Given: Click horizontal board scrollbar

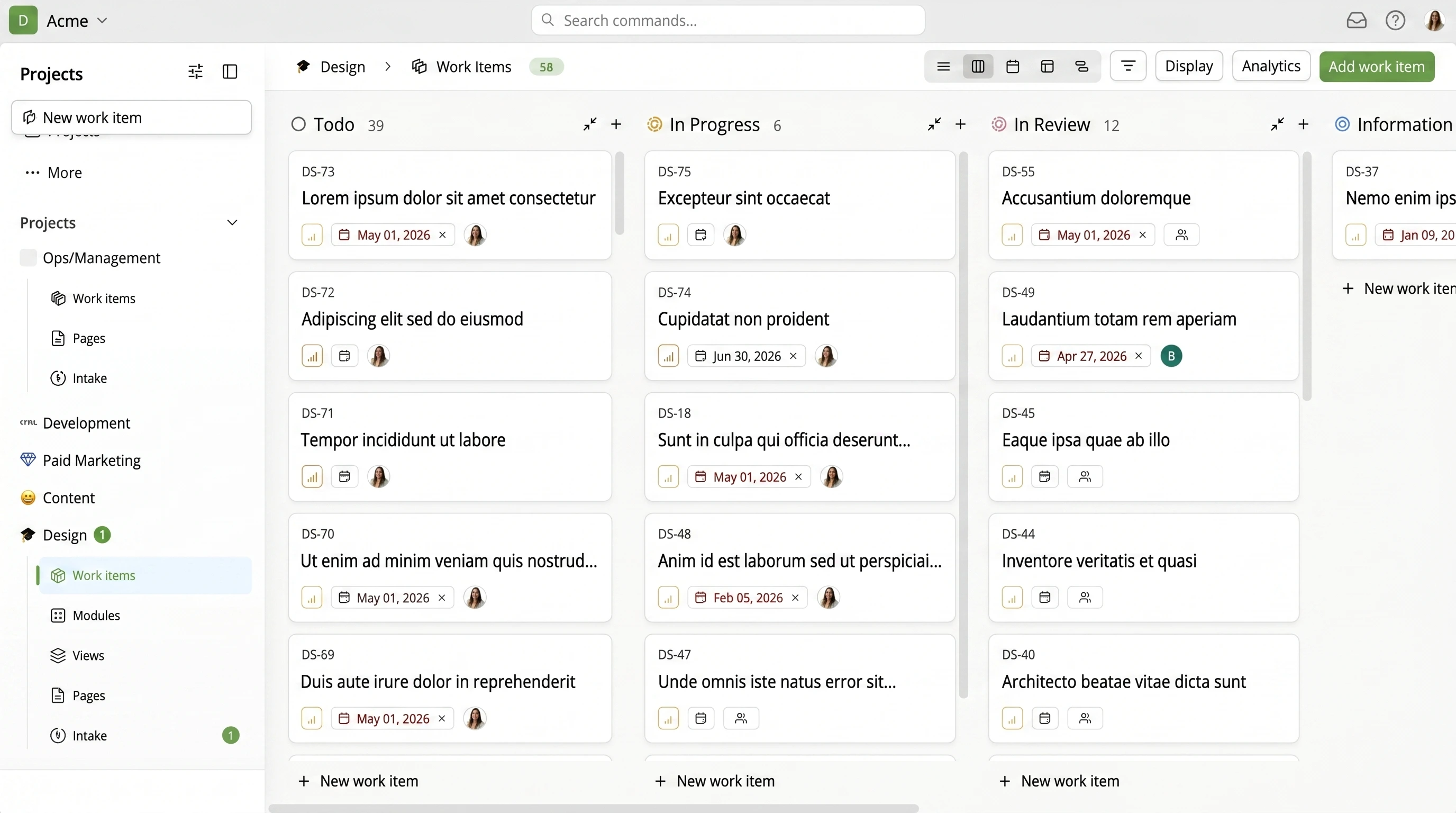Looking at the screenshot, I should coord(594,808).
